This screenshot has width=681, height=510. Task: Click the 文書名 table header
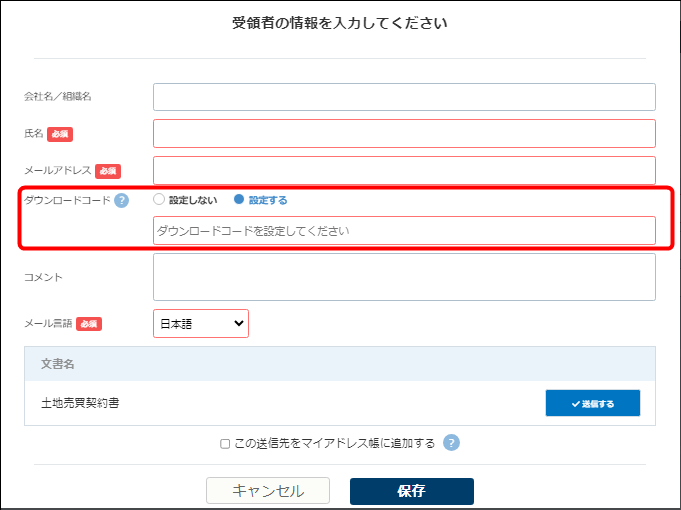point(57,364)
